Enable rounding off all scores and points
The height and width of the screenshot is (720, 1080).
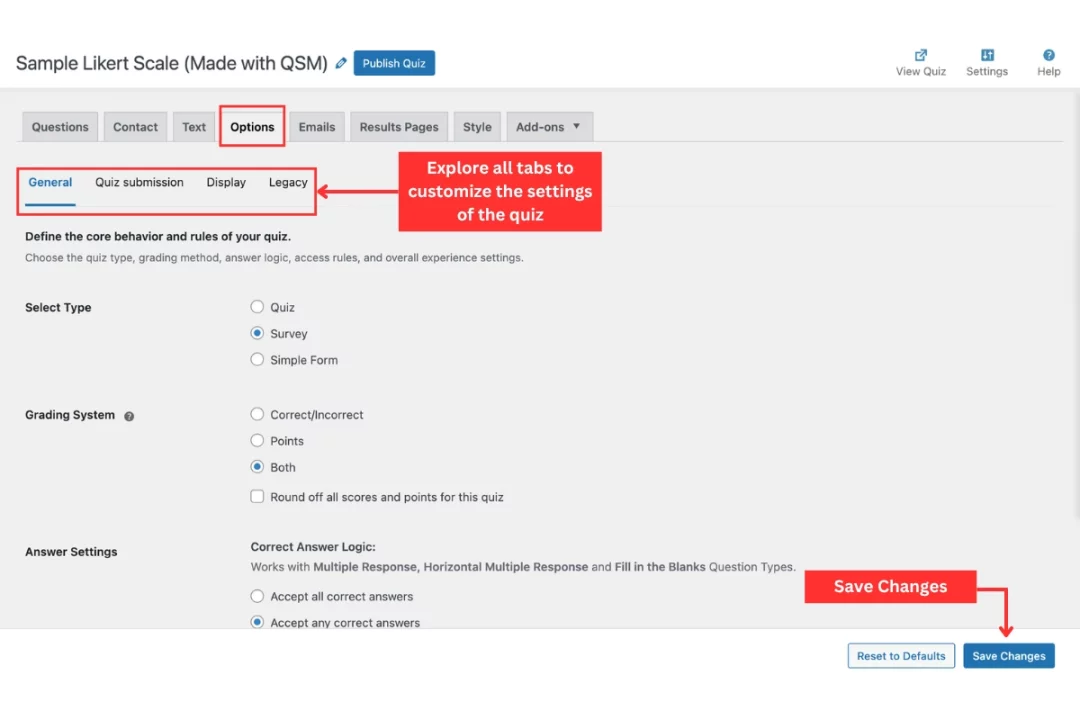click(x=257, y=496)
